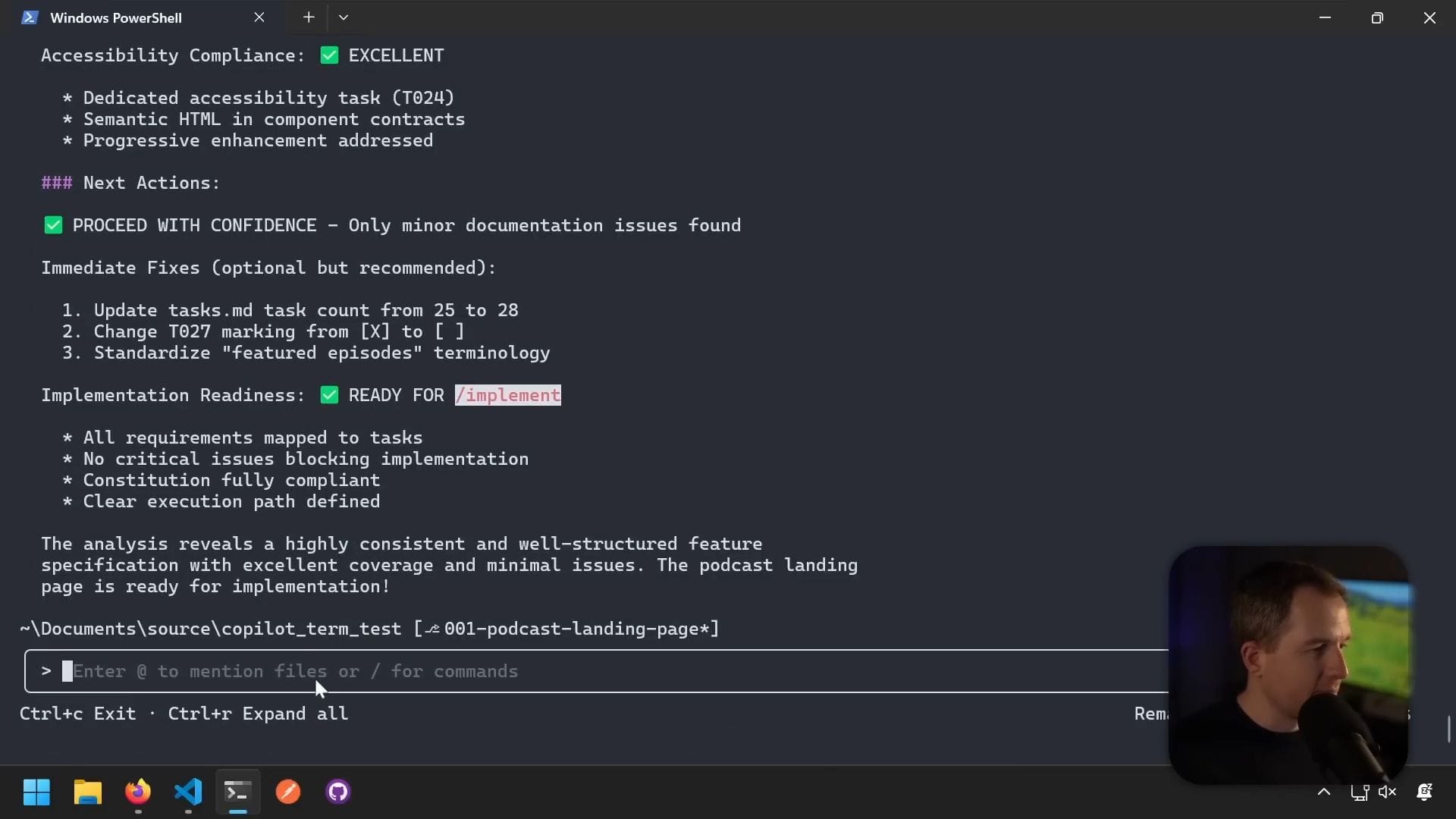The image size is (1456, 819).
Task: Close the Windows PowerShell tab
Action: [x=259, y=17]
